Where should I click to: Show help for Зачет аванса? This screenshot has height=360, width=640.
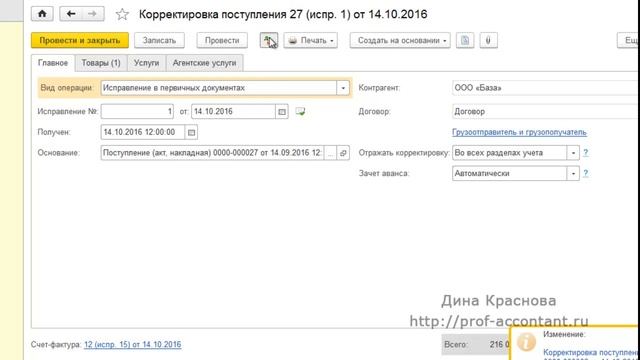(x=586, y=173)
